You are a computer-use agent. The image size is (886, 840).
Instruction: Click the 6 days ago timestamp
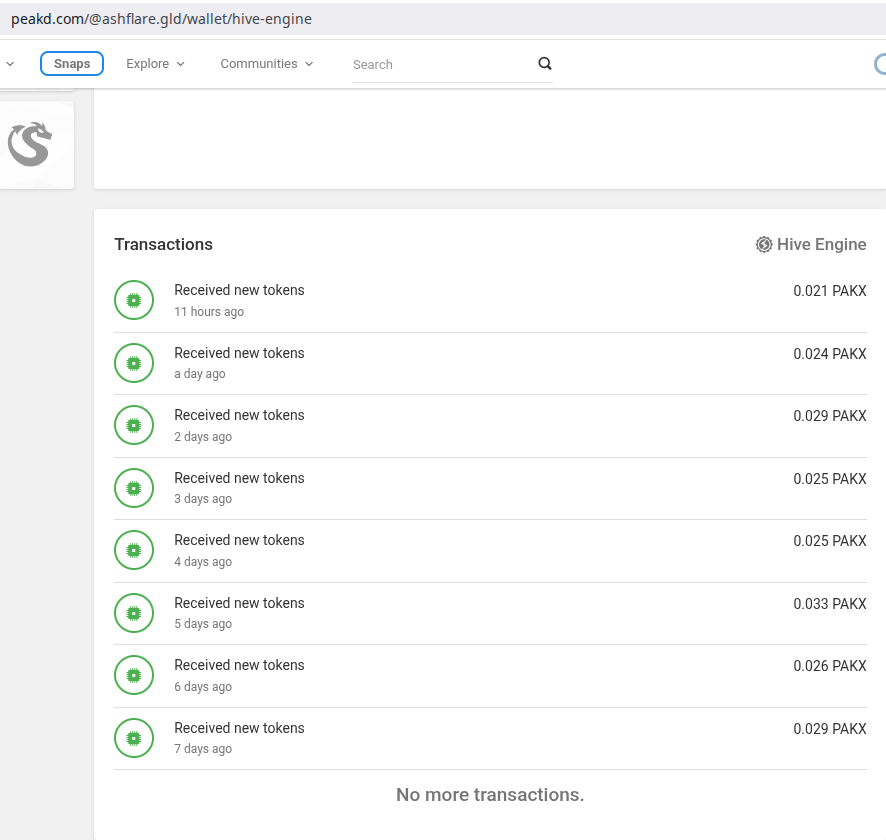(x=203, y=687)
